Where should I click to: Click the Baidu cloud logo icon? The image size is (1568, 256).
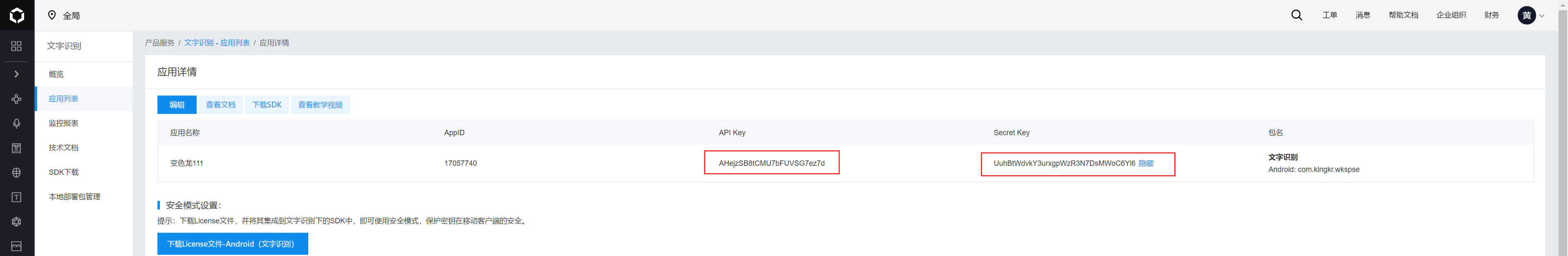tap(17, 15)
